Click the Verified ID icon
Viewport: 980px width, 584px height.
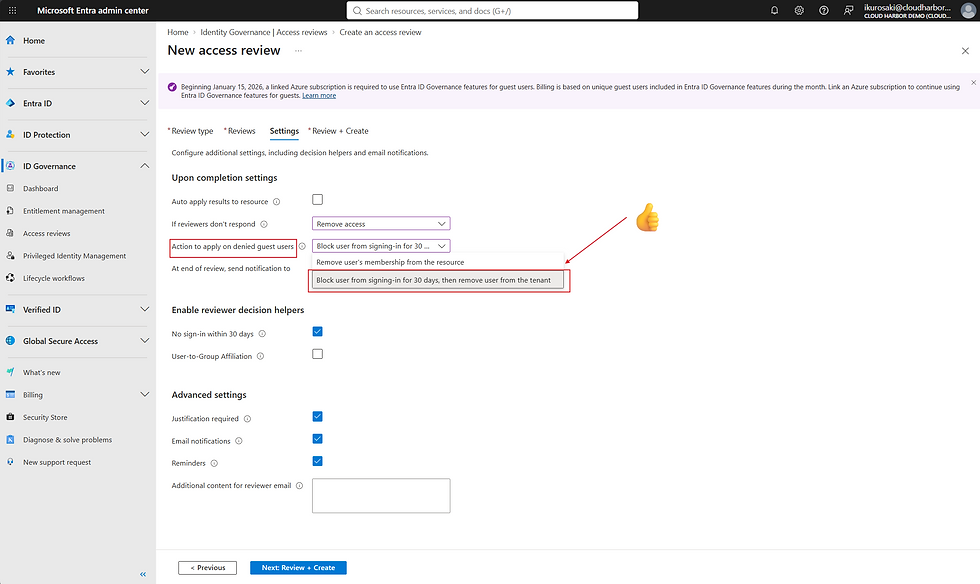pos(11,310)
